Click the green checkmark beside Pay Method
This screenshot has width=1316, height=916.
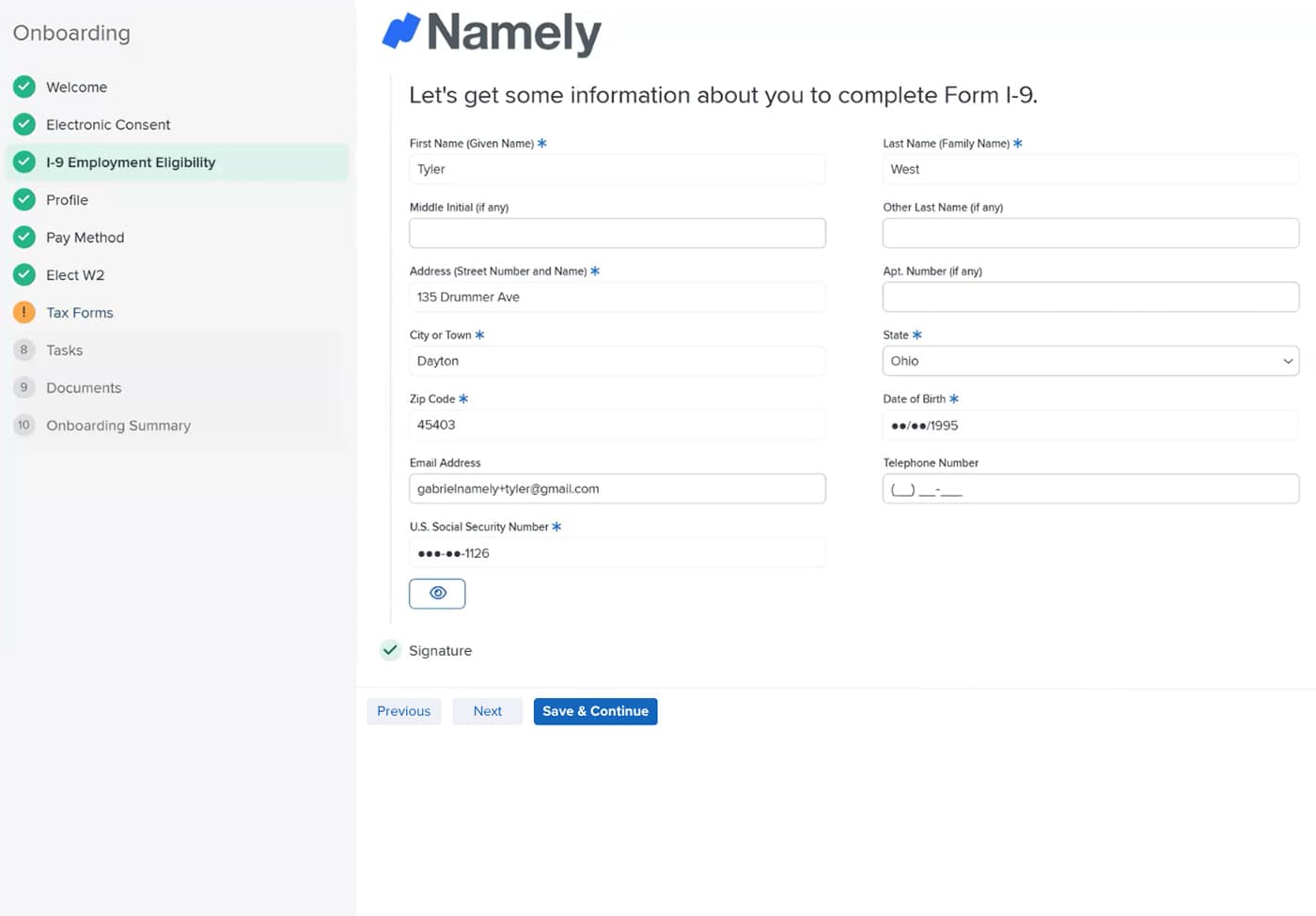(24, 237)
